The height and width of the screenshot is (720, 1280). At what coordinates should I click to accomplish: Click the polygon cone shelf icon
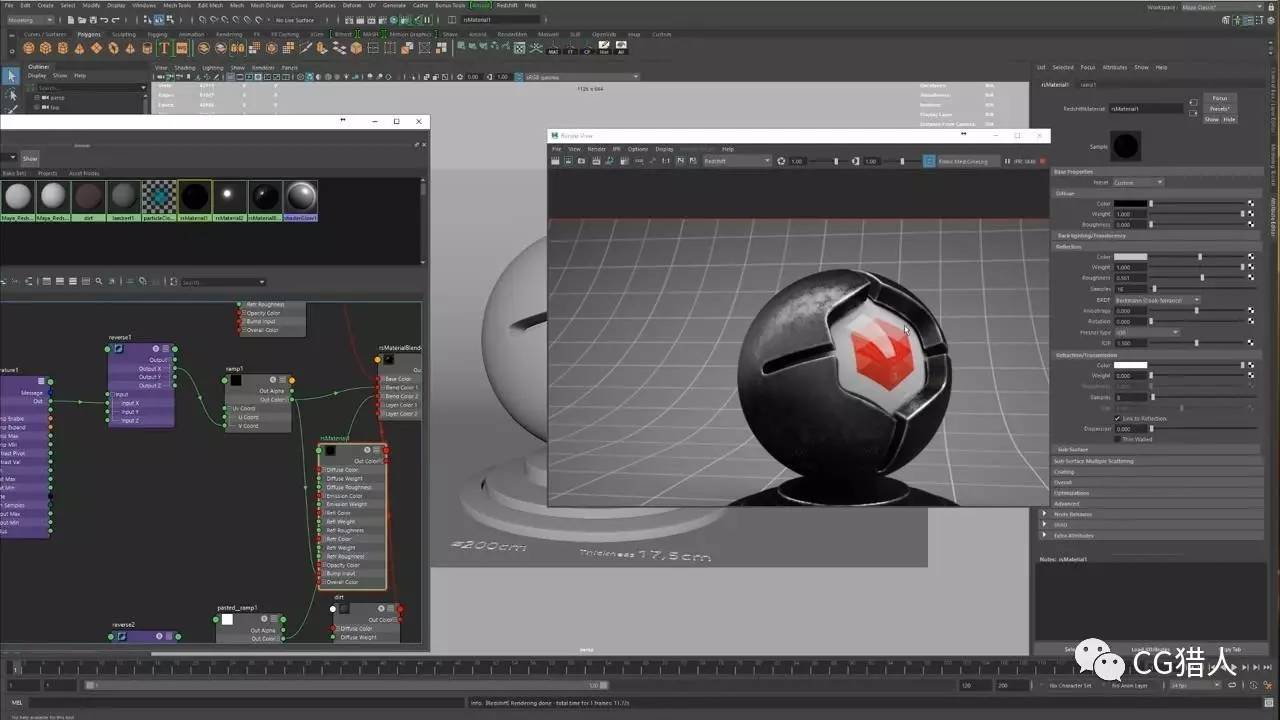(79, 48)
